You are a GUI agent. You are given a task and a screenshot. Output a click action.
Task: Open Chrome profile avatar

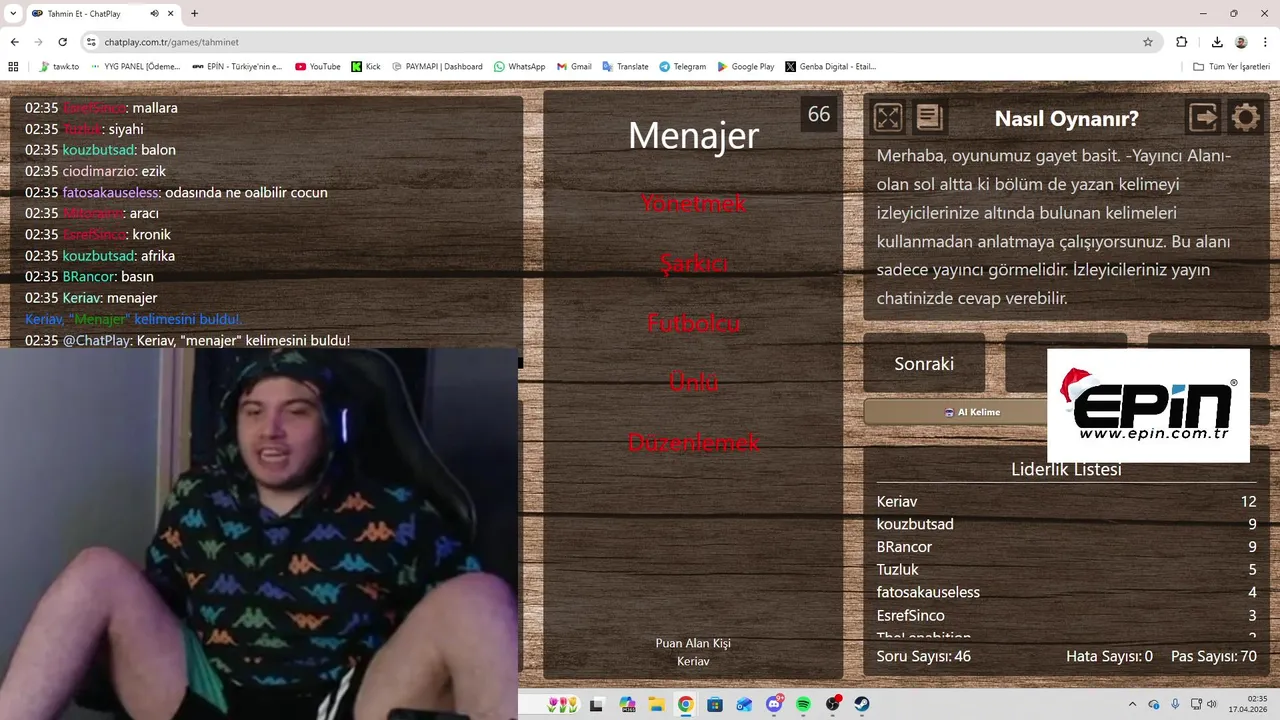point(1241,42)
